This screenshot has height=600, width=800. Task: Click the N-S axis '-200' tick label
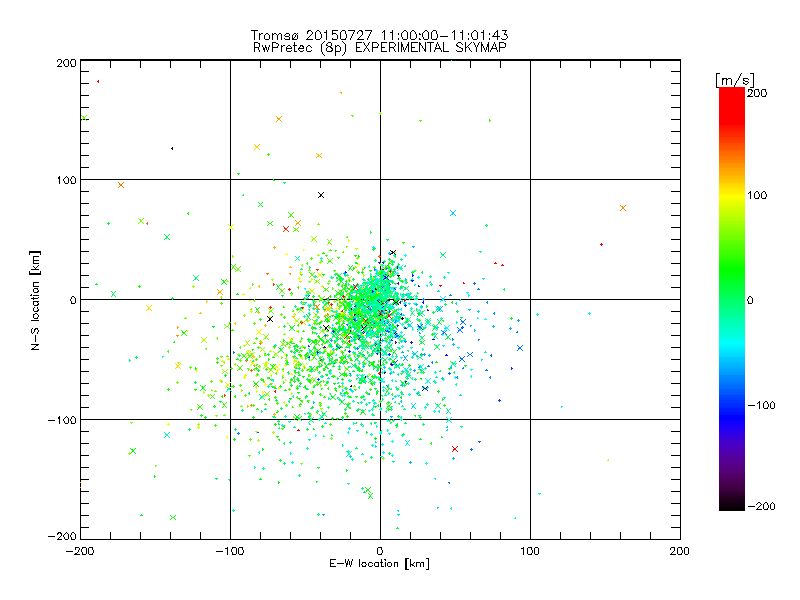(x=62, y=536)
